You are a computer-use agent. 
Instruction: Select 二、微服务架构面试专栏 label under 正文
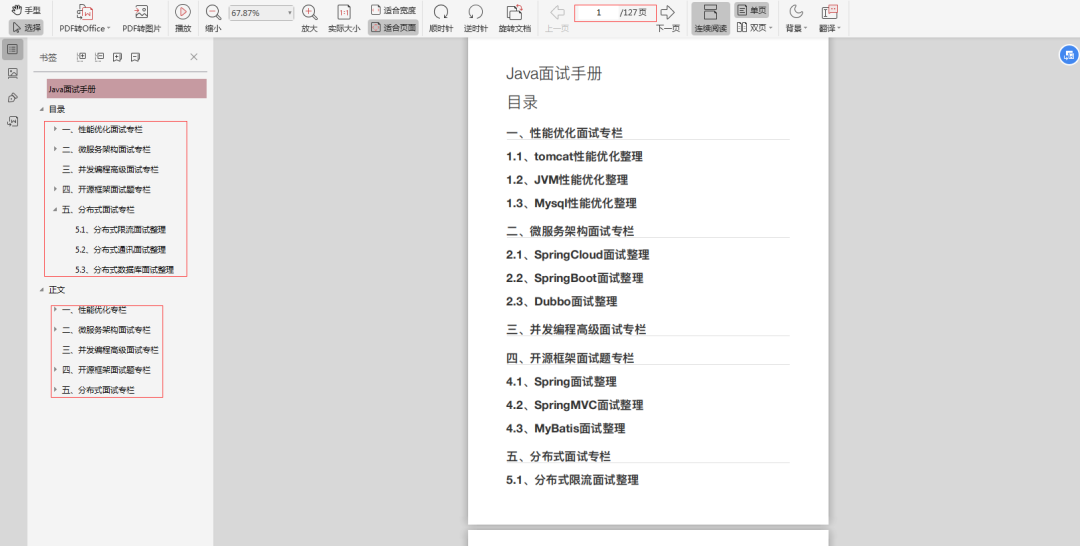coord(106,330)
